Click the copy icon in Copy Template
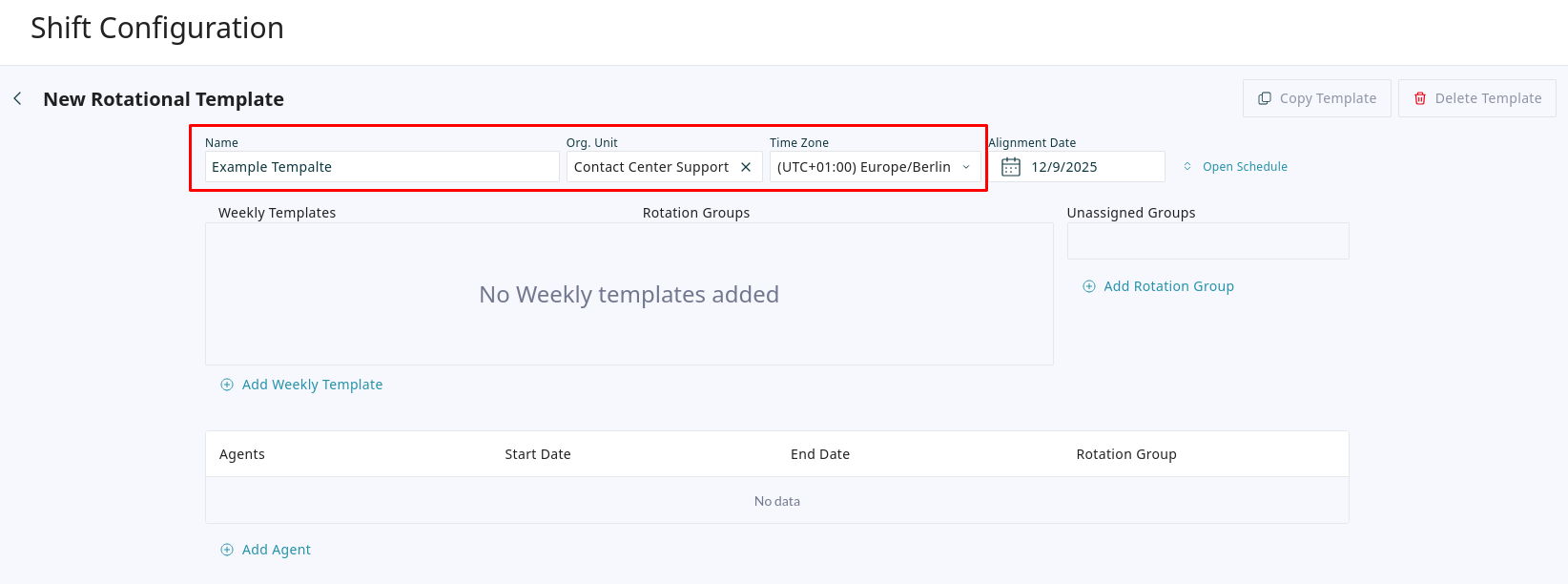1568x584 pixels. [x=1265, y=98]
